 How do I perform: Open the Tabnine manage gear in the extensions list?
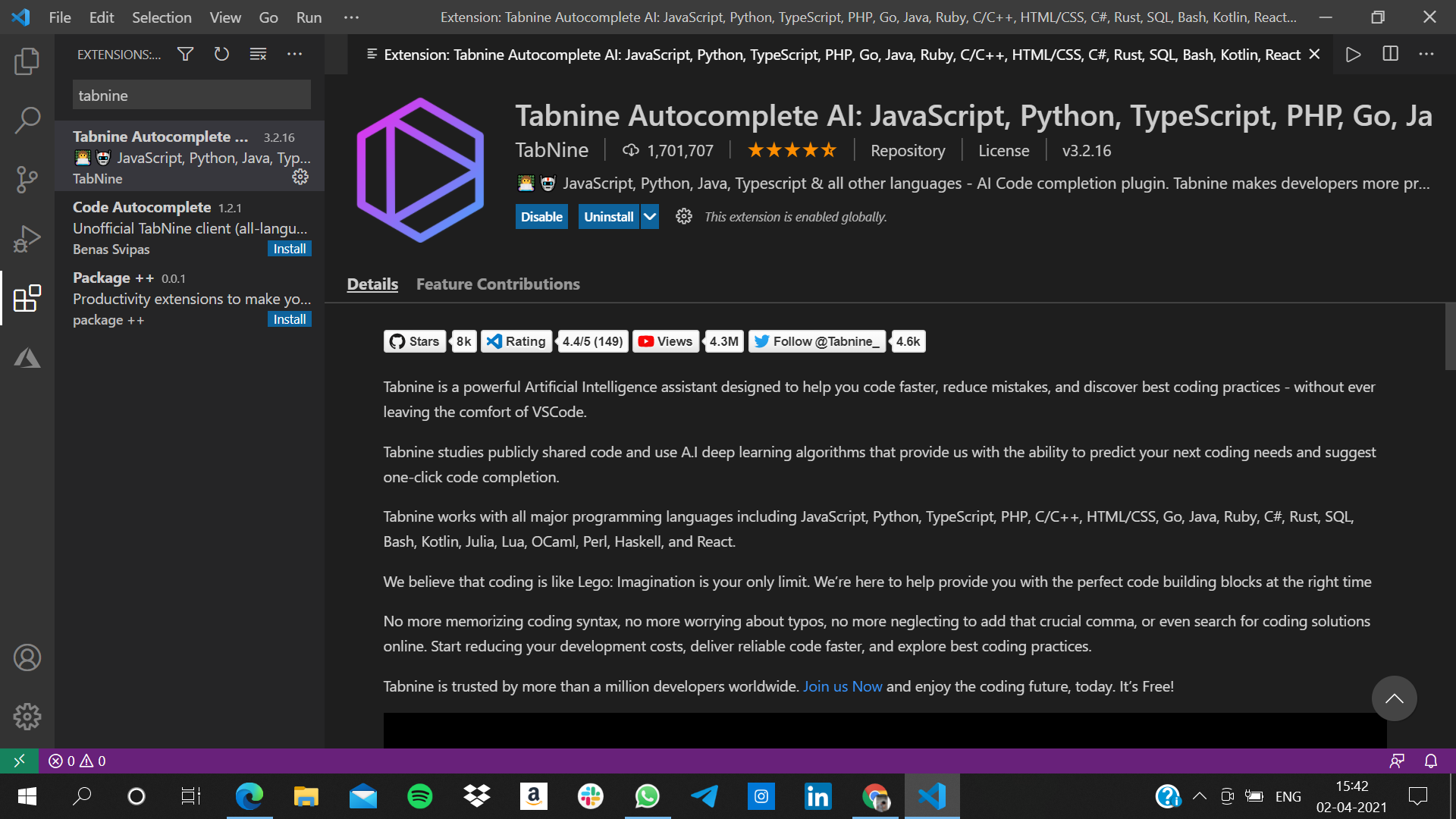click(x=300, y=177)
